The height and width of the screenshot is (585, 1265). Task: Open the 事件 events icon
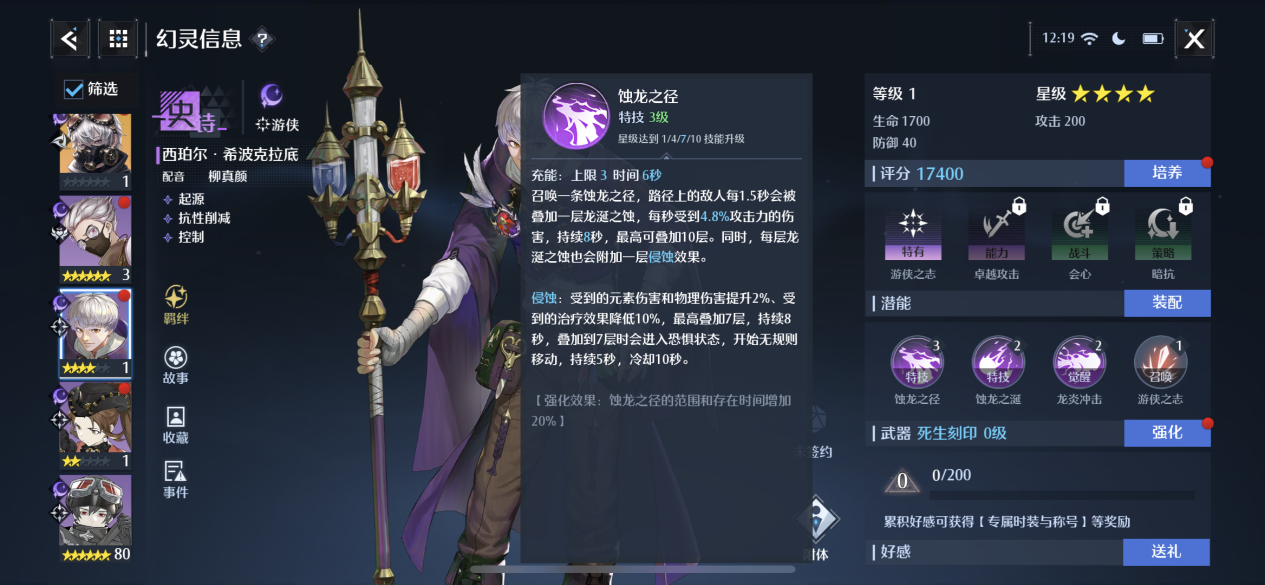tap(175, 479)
